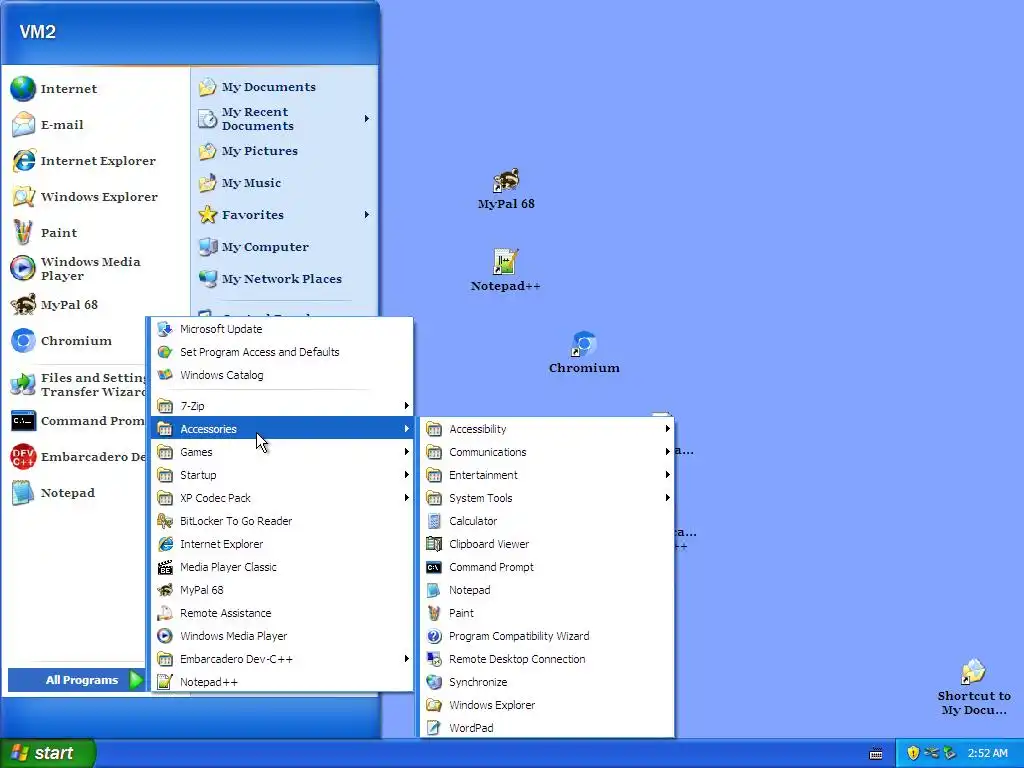
Task: Expand Accessibility submenu
Action: pos(546,429)
